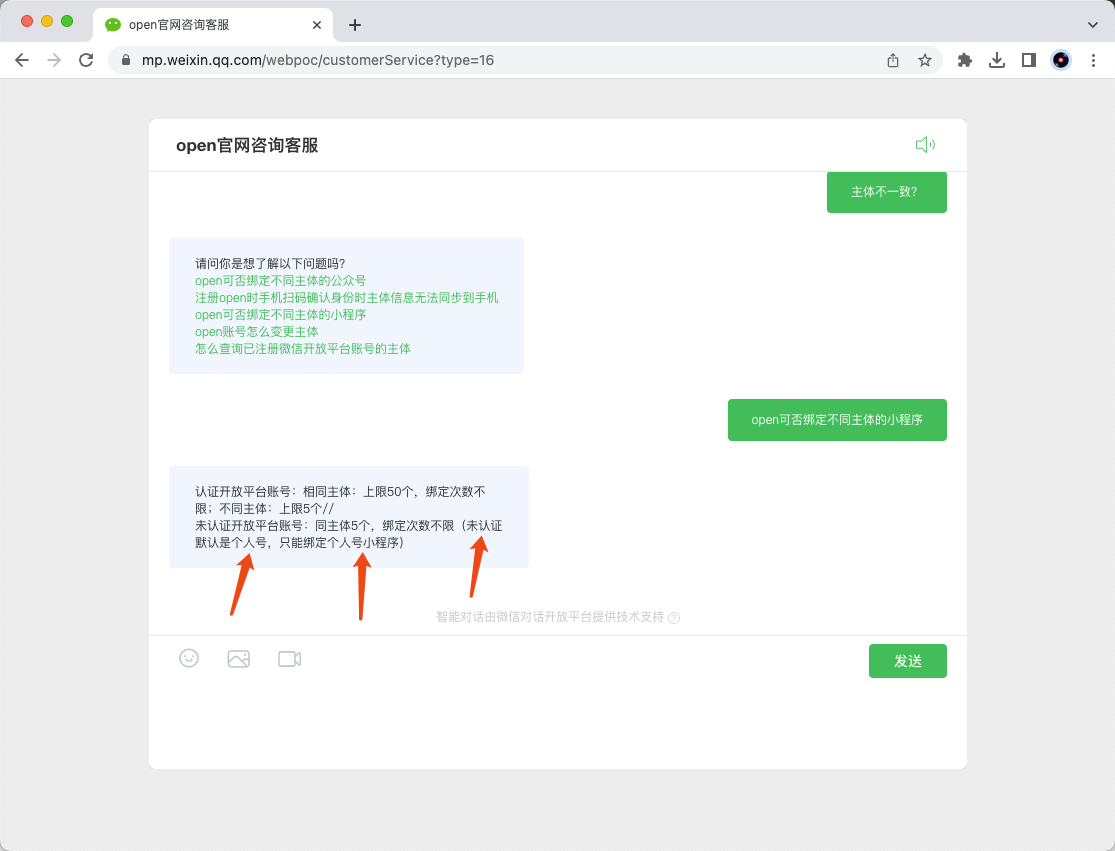Click the address bar URL
1115x851 pixels.
click(x=318, y=60)
